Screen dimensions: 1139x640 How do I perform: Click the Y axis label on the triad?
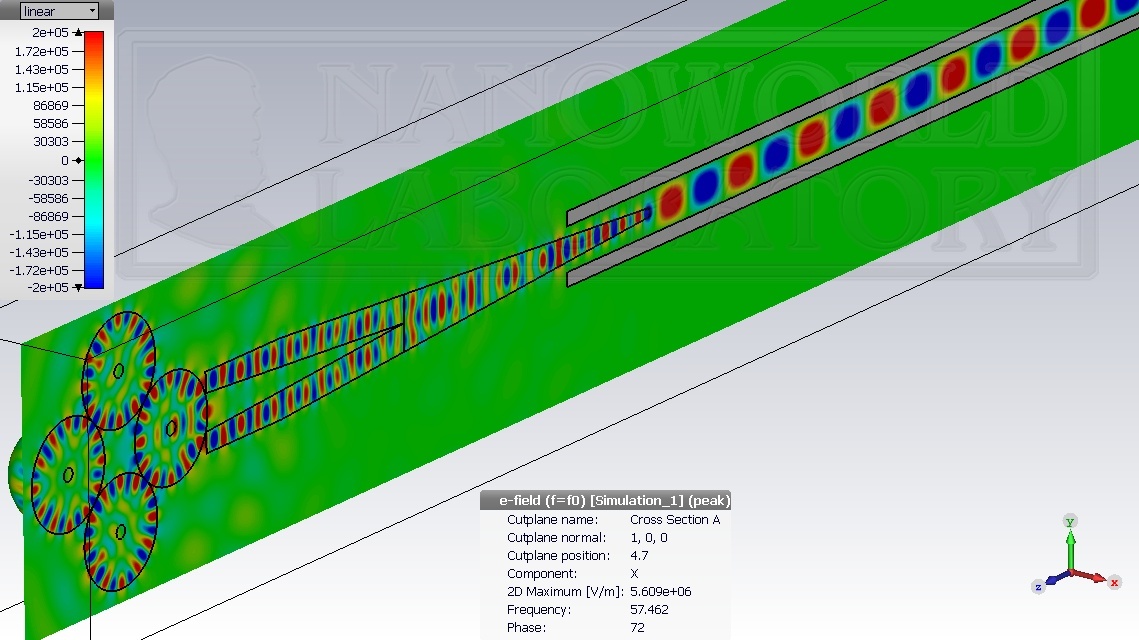[1070, 522]
